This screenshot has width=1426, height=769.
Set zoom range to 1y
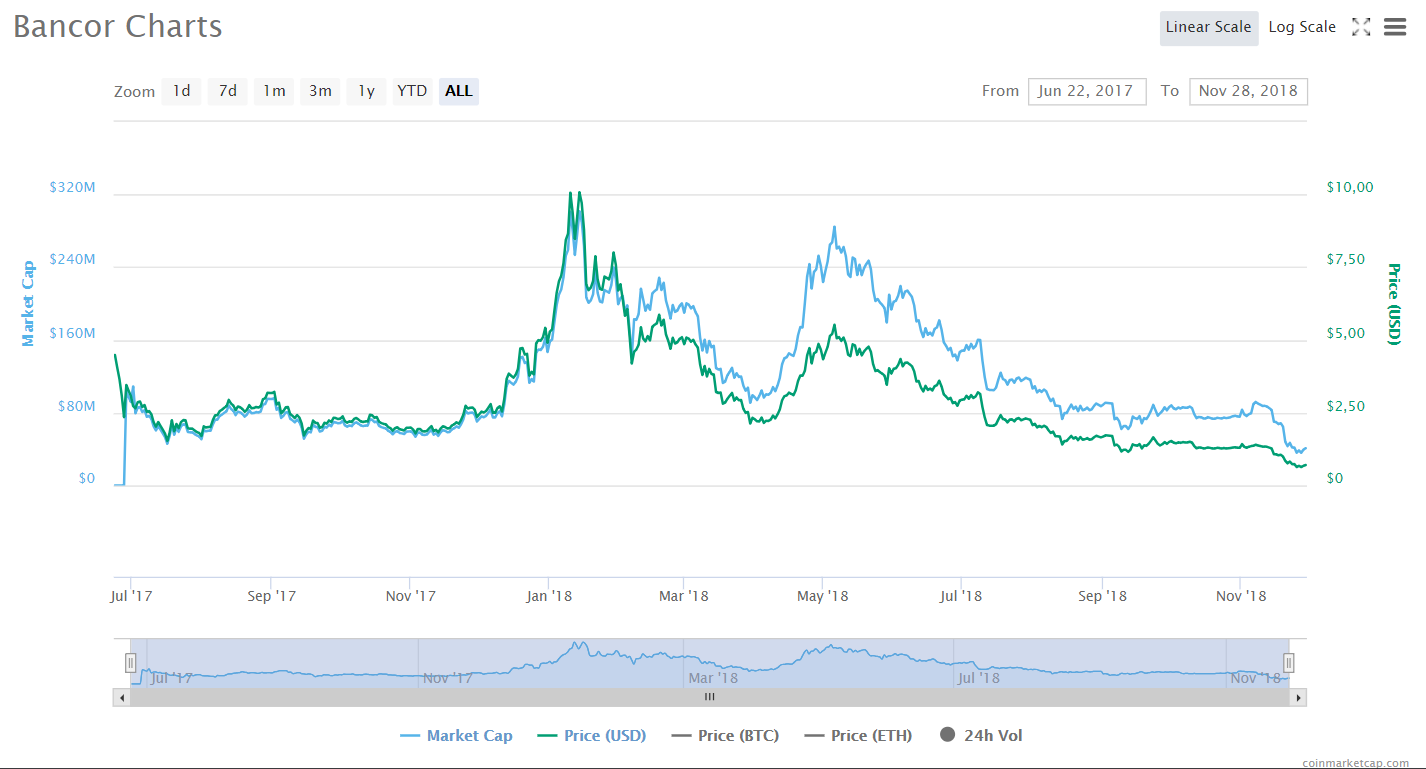tap(367, 91)
